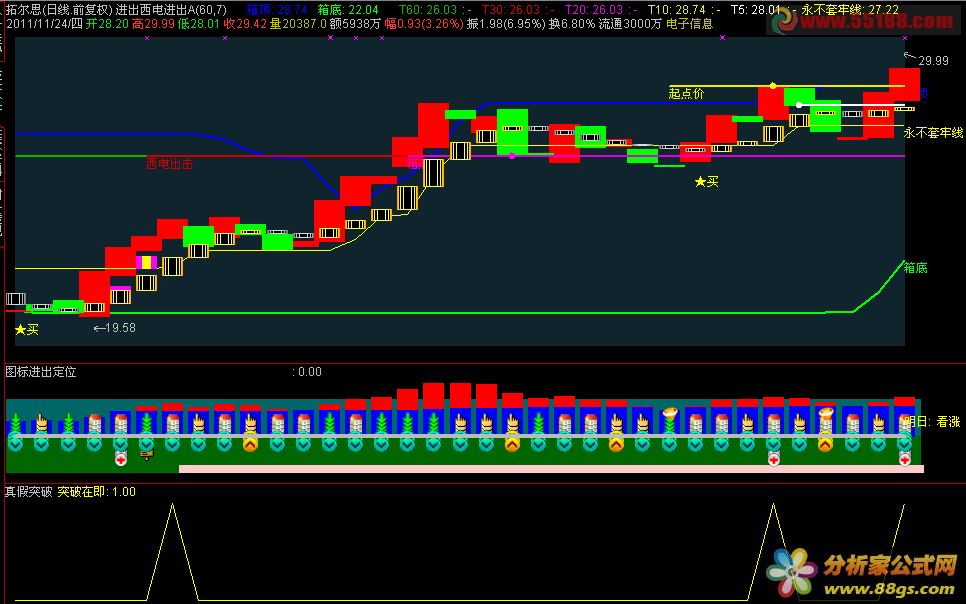Viewport: 966px width, 604px height.
Task: Click the 真假突破 indicator title
Action: pyautogui.click(x=28, y=492)
